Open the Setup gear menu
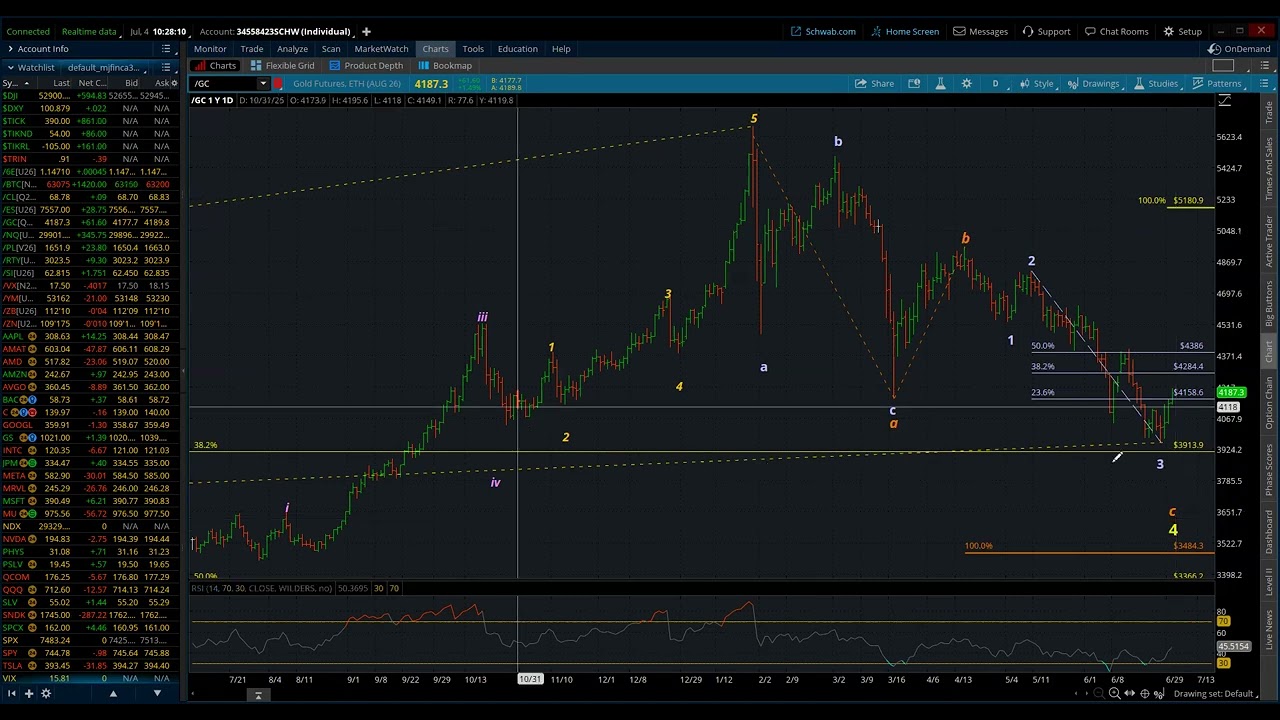Viewport: 1280px width, 720px height. [x=1182, y=31]
